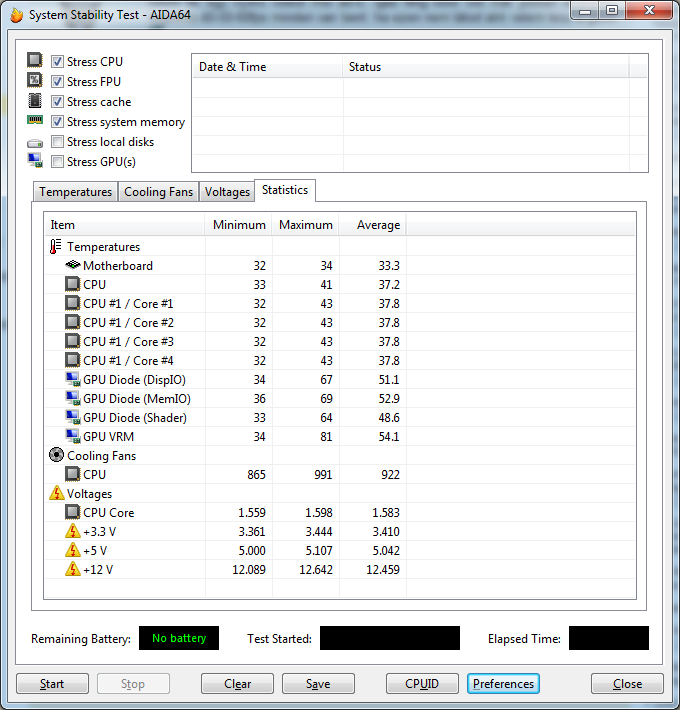
Task: Click the +3.3 V bolt icon
Action: (x=72, y=531)
